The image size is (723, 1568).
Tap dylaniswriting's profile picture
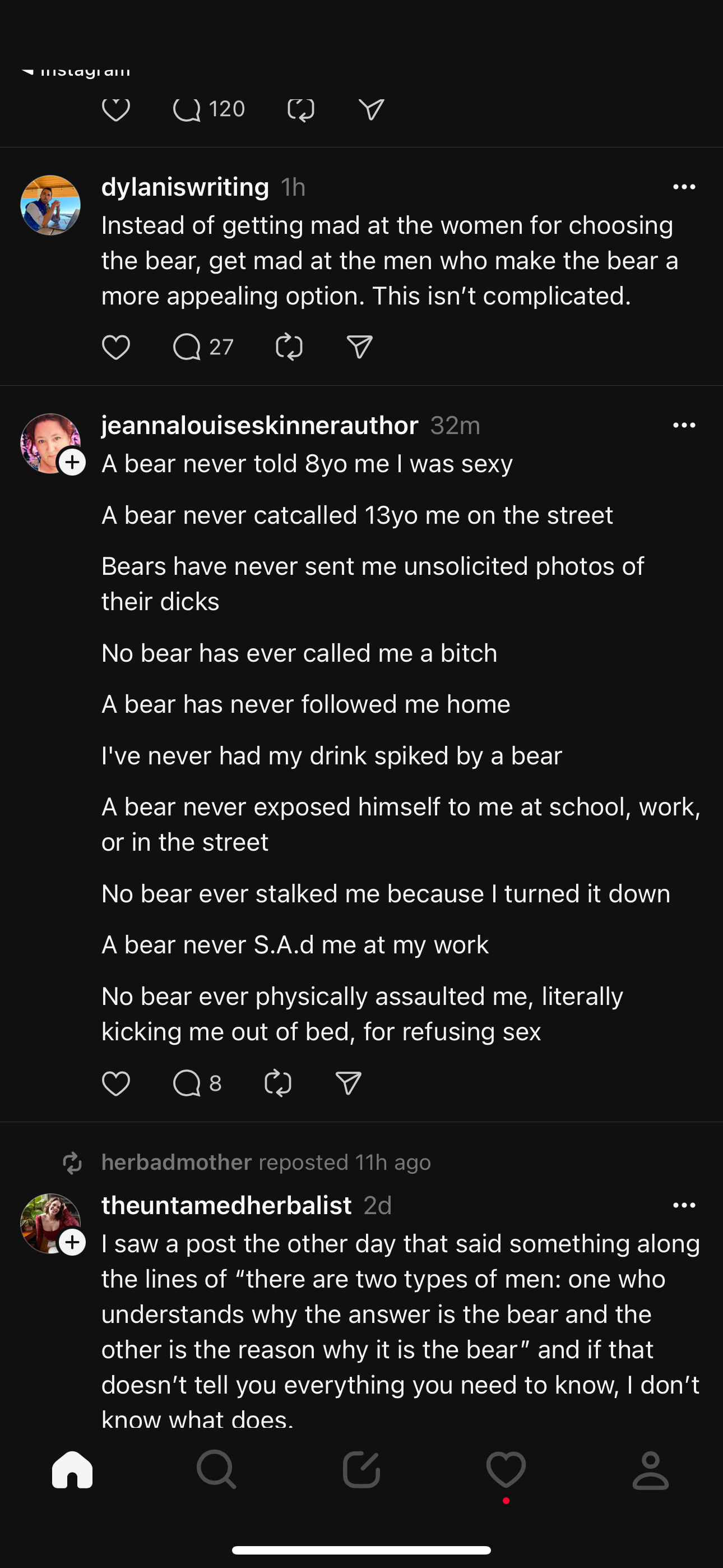point(50,205)
